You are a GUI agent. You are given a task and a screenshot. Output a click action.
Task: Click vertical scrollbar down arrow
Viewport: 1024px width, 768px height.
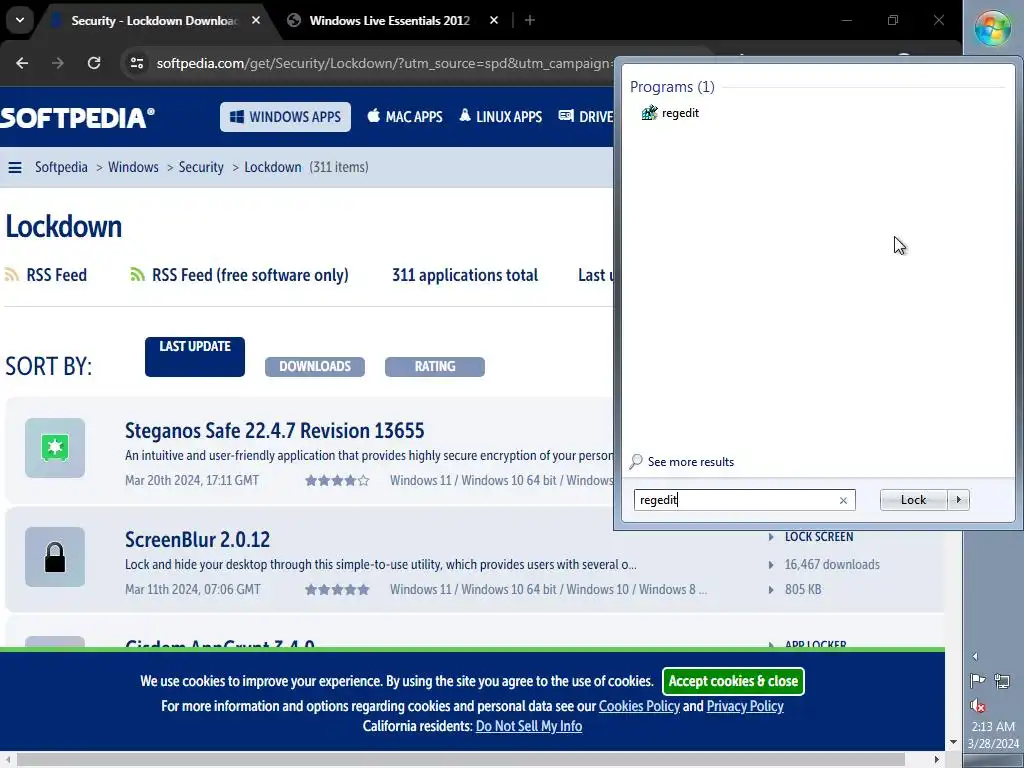(x=953, y=743)
